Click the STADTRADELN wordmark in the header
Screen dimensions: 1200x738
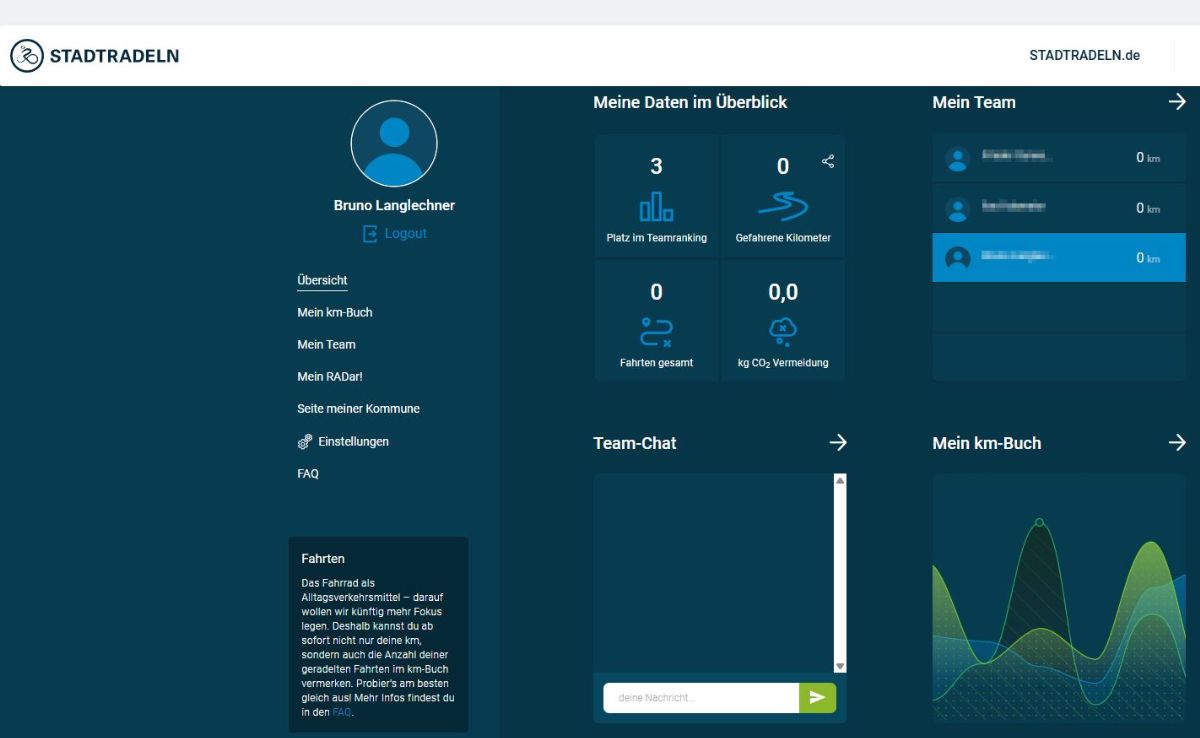(114, 56)
